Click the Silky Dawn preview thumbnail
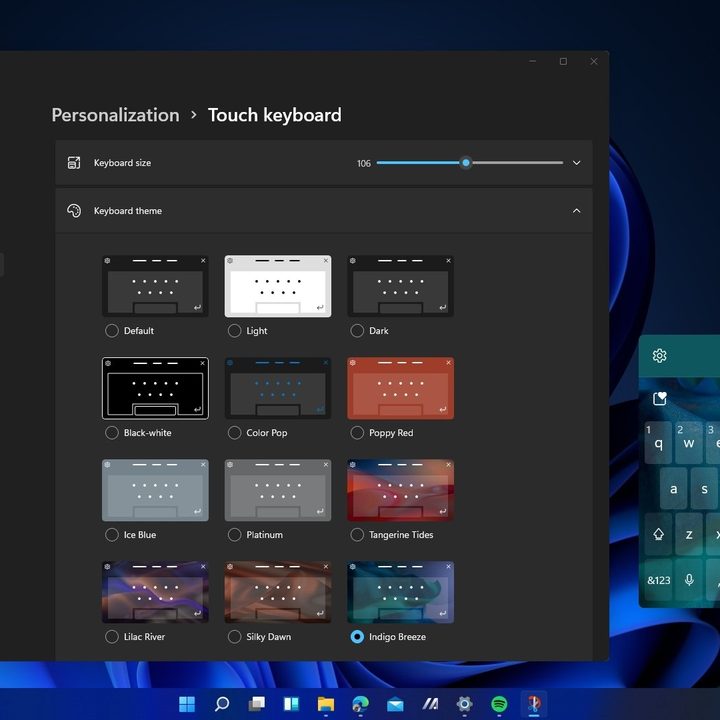The height and width of the screenshot is (720, 720). 278,592
